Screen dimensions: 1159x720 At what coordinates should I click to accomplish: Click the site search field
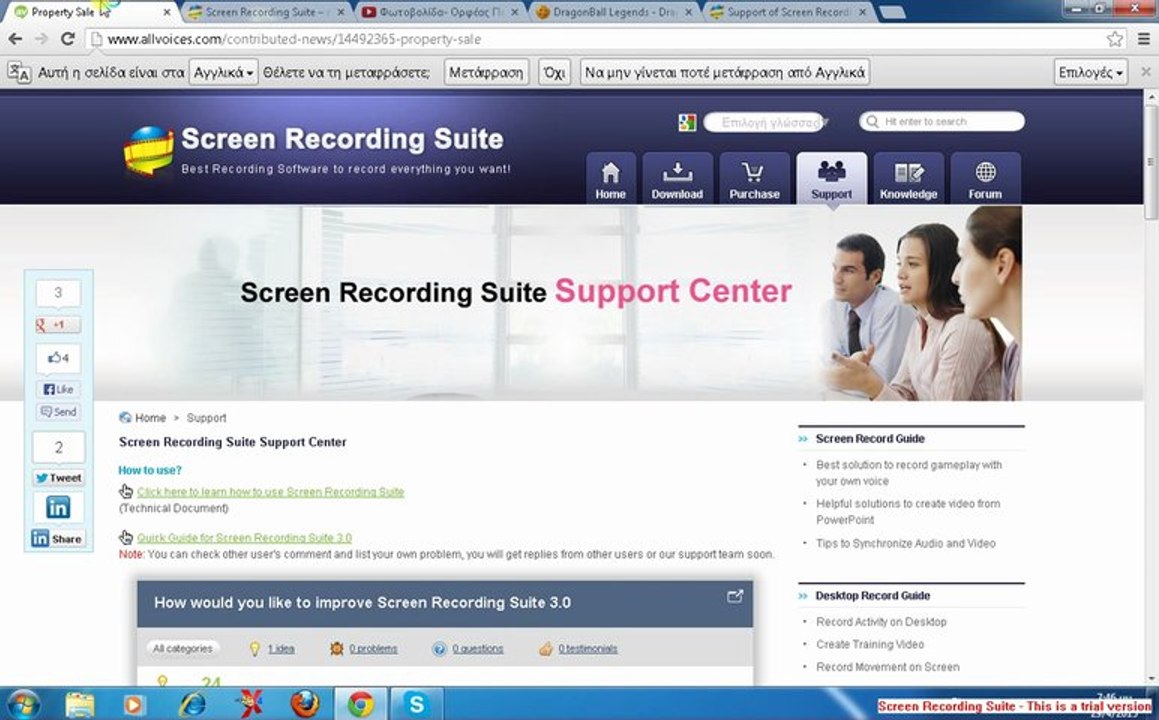tap(942, 121)
